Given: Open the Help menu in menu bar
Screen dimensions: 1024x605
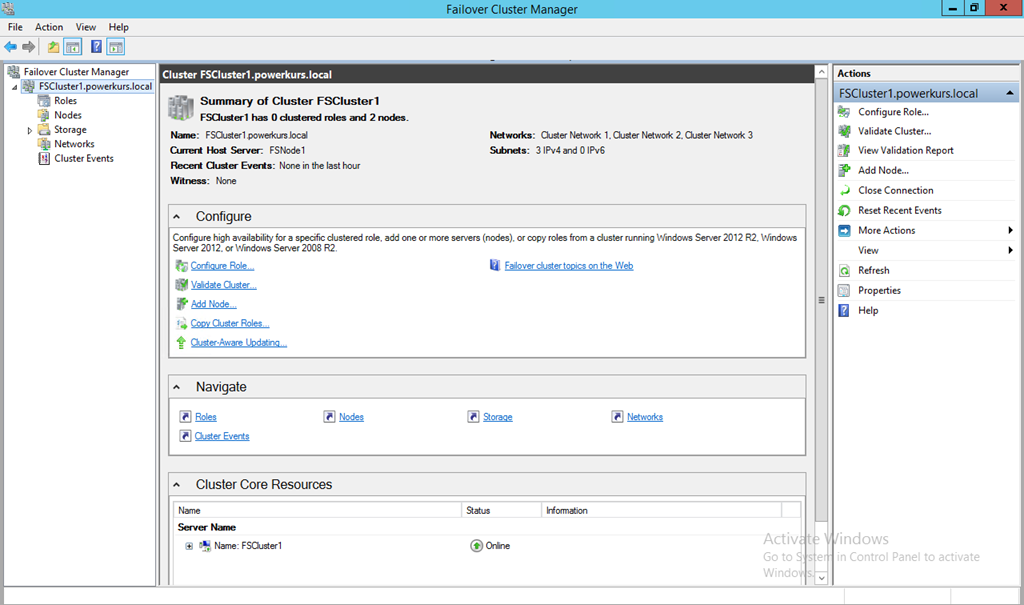Looking at the screenshot, I should point(118,27).
